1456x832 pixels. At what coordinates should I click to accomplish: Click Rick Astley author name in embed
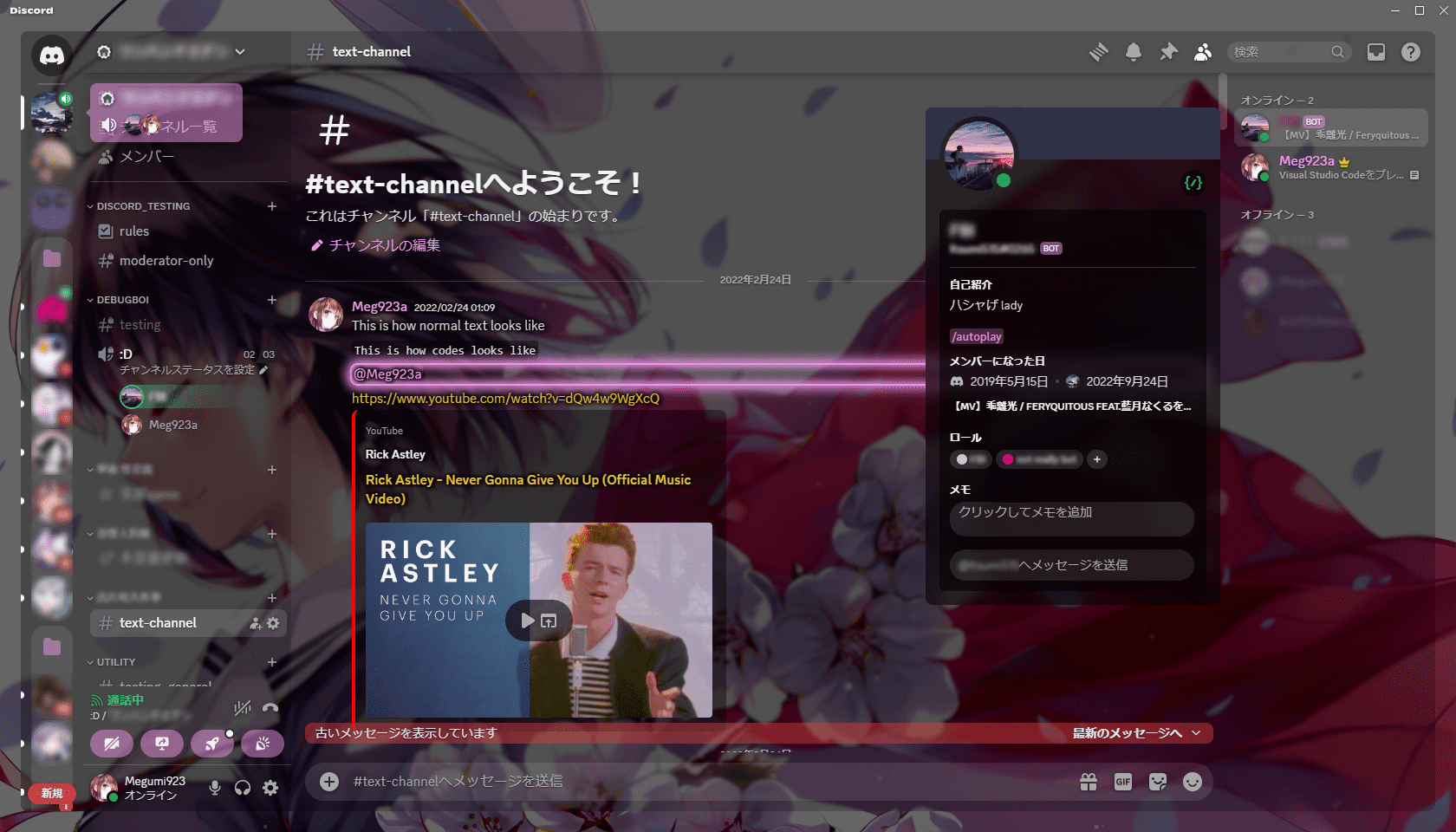[x=395, y=454]
